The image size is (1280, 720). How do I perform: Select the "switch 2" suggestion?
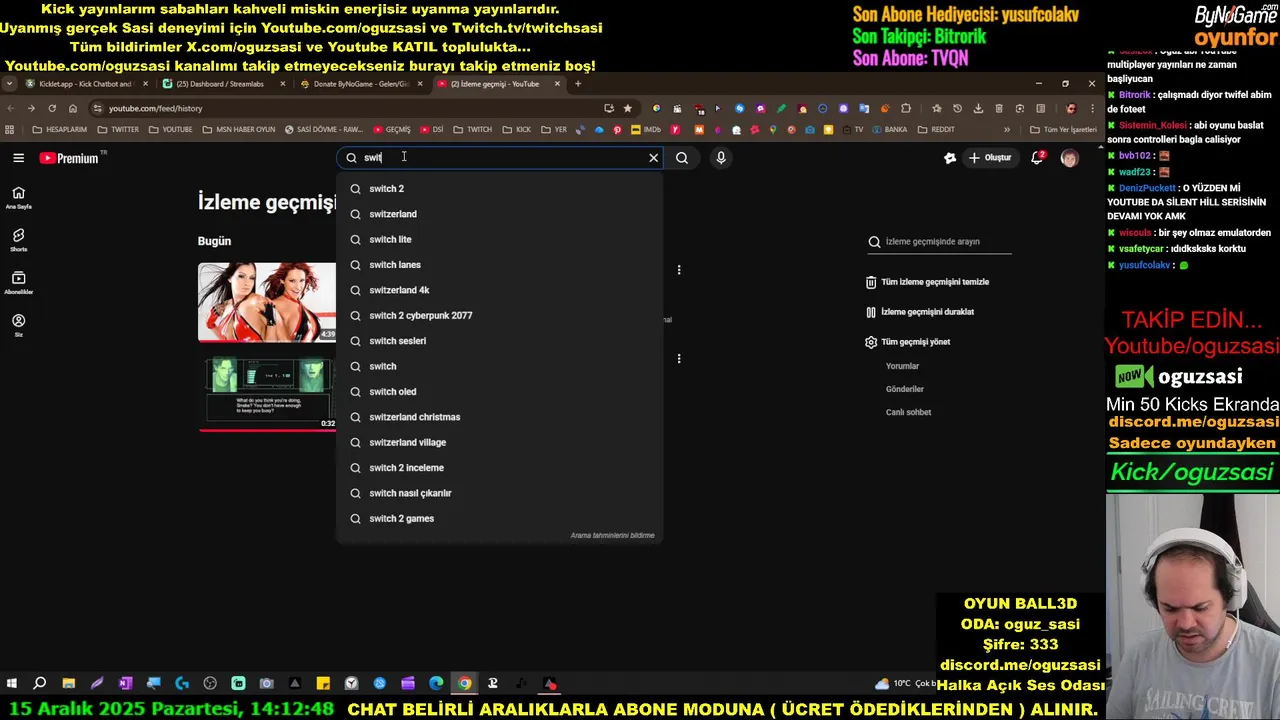500,189
